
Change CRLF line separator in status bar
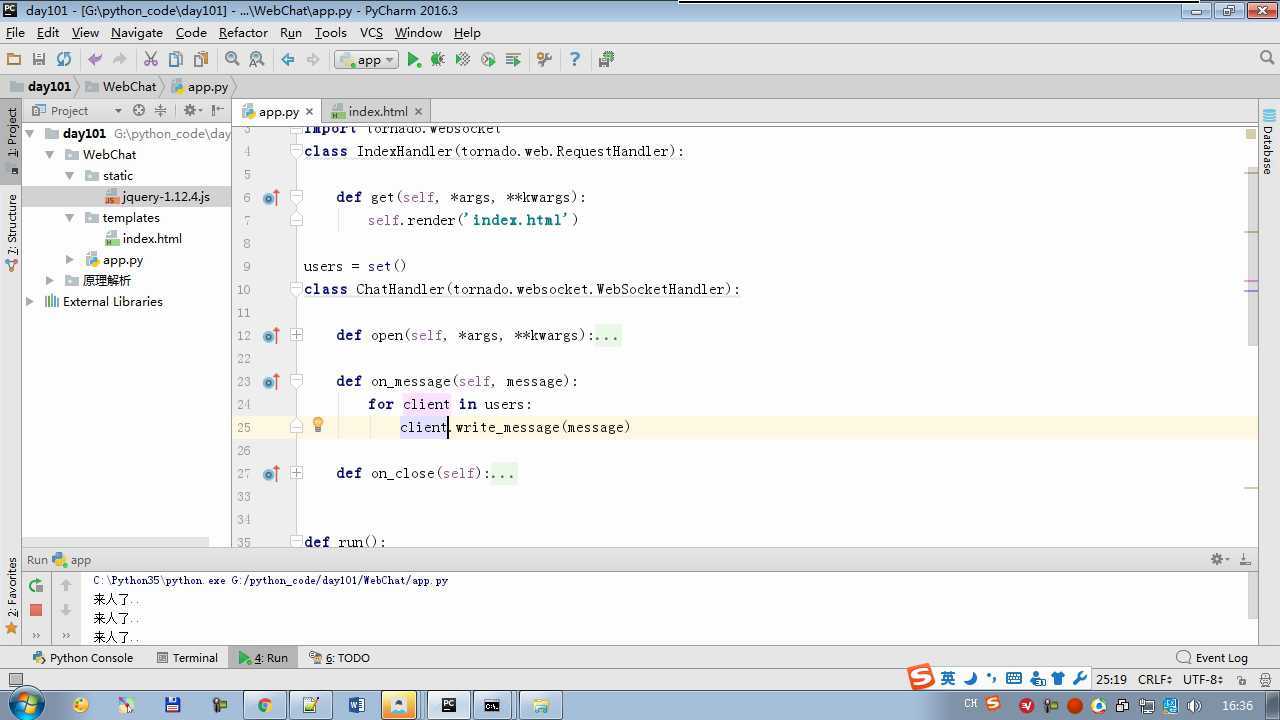coord(1157,679)
